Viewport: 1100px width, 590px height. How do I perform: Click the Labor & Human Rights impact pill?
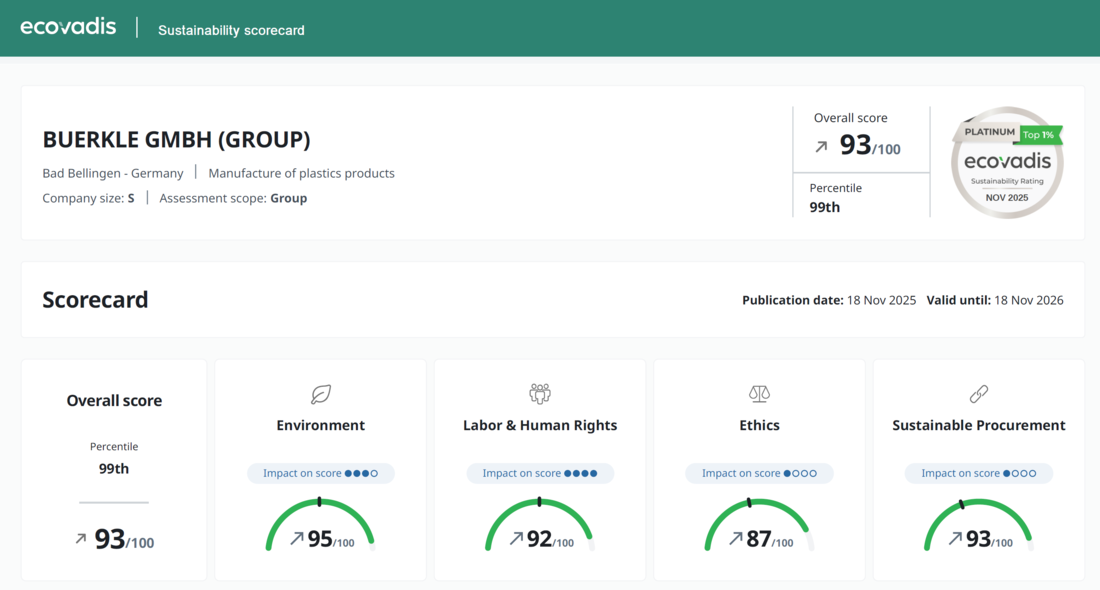540,473
